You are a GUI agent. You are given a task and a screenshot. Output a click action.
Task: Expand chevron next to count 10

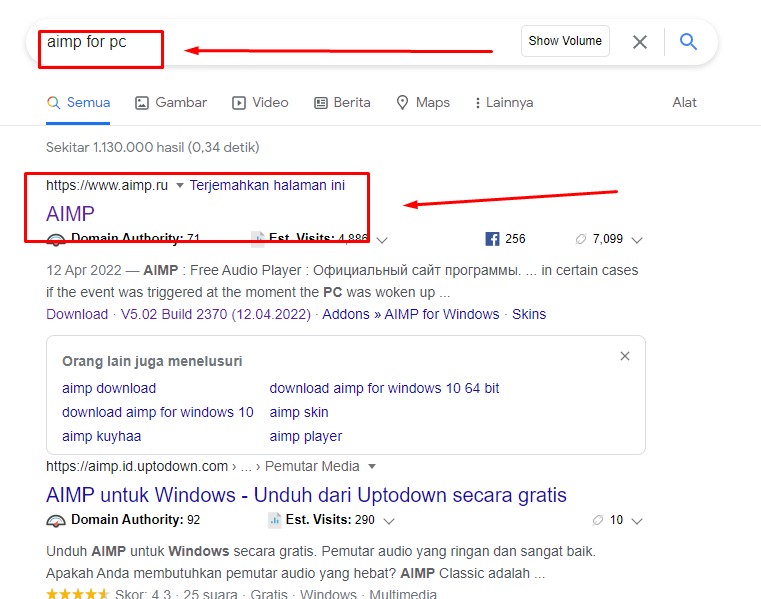(x=637, y=521)
